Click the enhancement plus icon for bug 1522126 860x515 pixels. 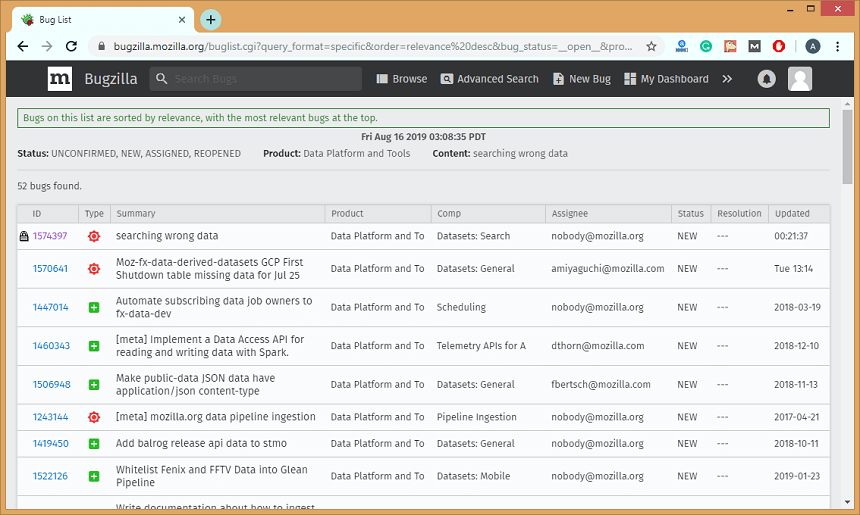click(94, 476)
